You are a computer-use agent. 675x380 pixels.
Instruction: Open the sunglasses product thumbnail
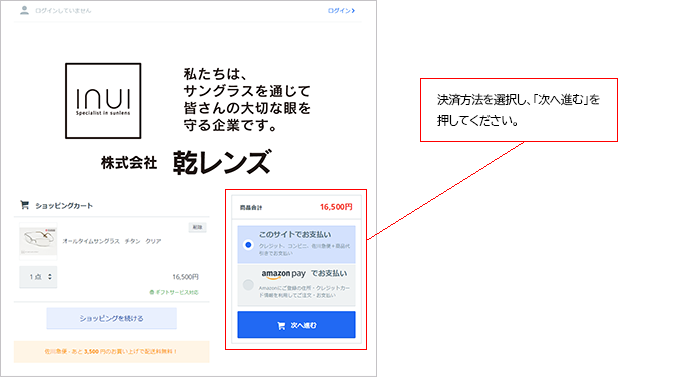click(38, 241)
